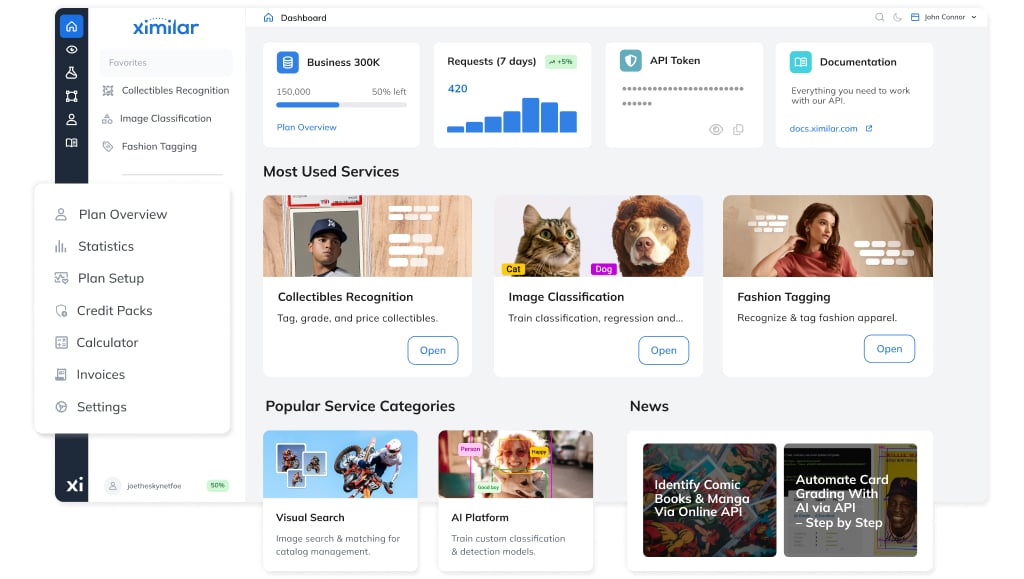Select the bounding-box annotation sidebar icon
The image size is (1024, 579).
click(x=71, y=96)
